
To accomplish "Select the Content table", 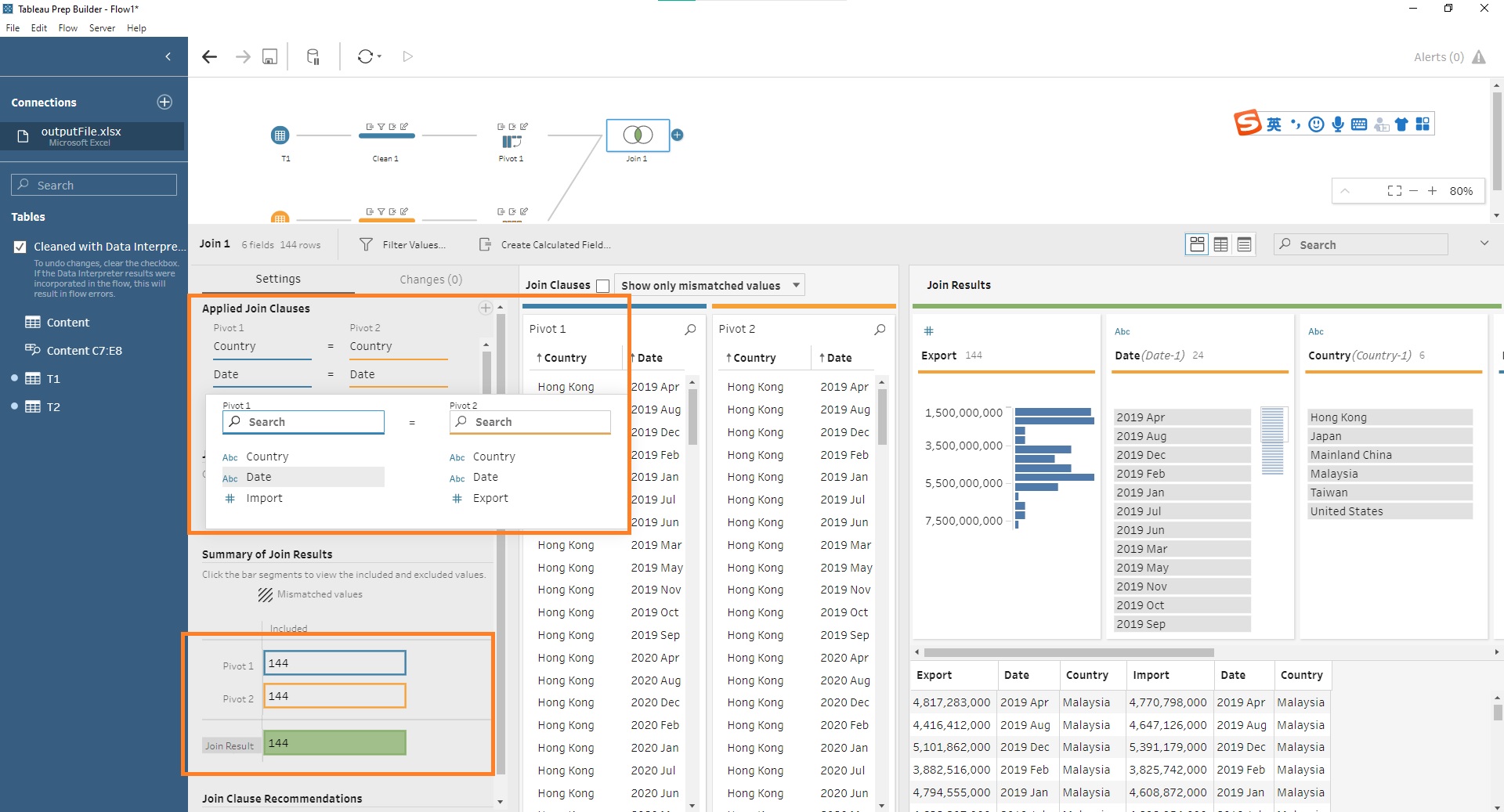I will 67,323.
